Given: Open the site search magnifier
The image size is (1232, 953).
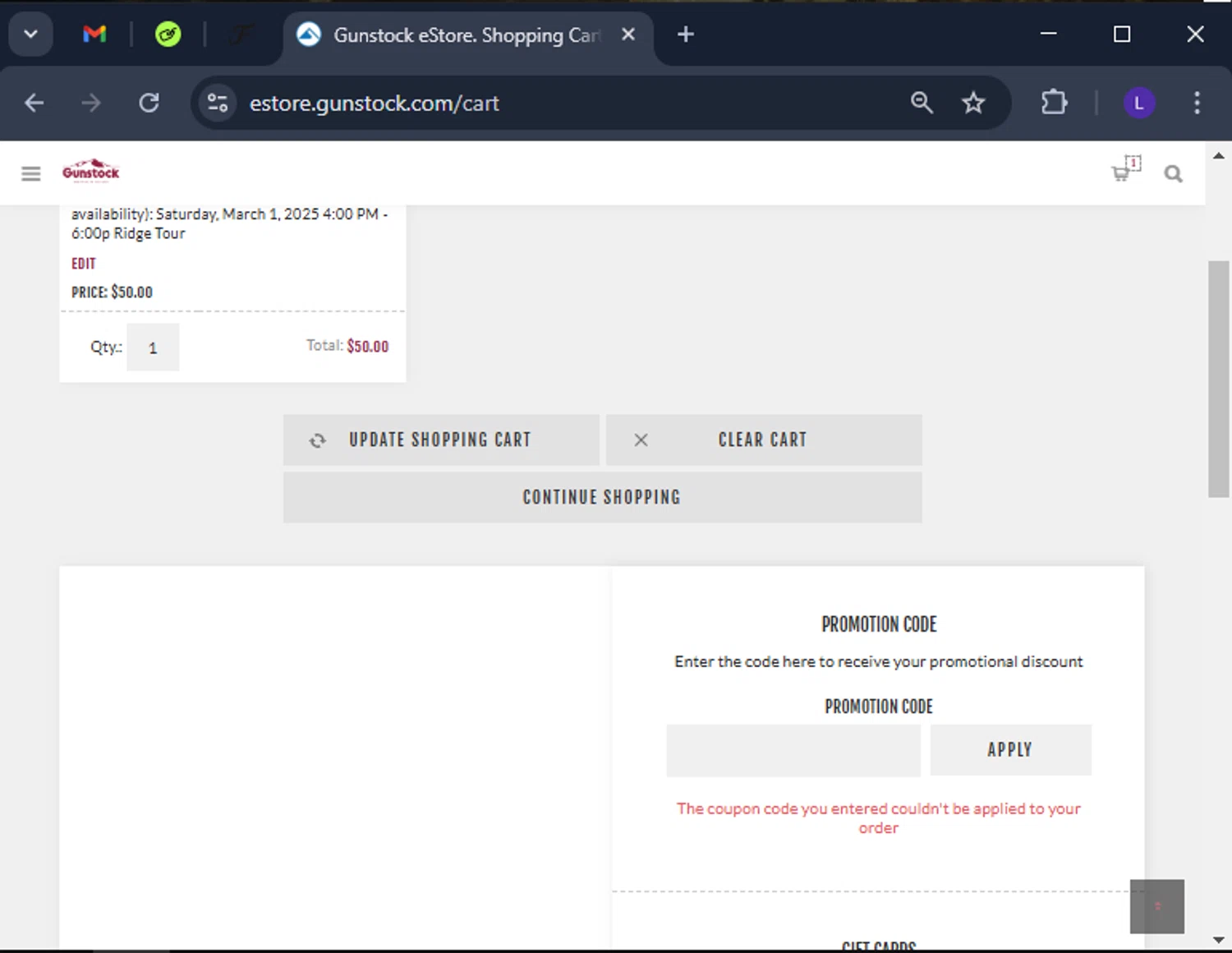Looking at the screenshot, I should 1173,173.
